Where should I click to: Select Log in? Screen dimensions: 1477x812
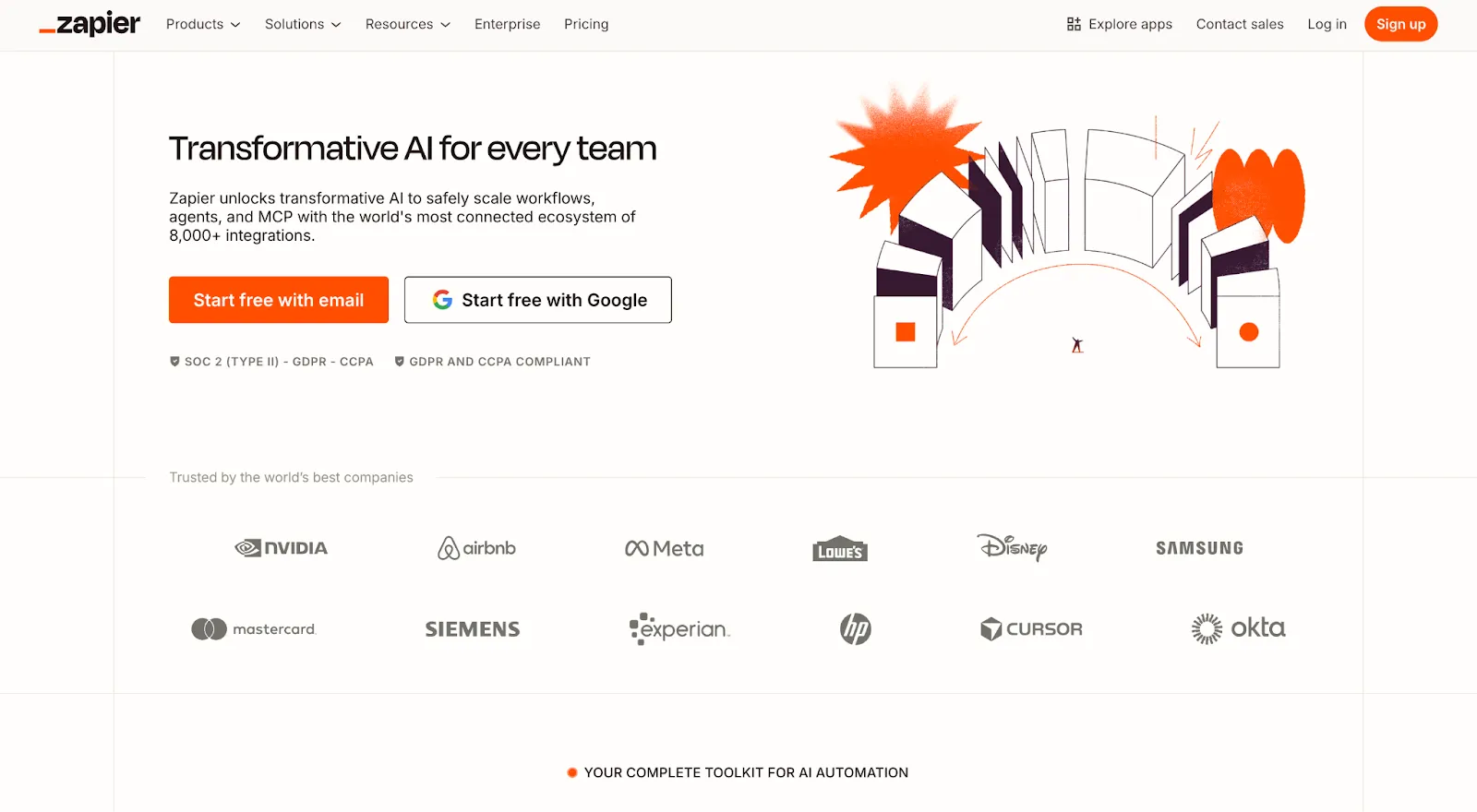click(x=1327, y=24)
